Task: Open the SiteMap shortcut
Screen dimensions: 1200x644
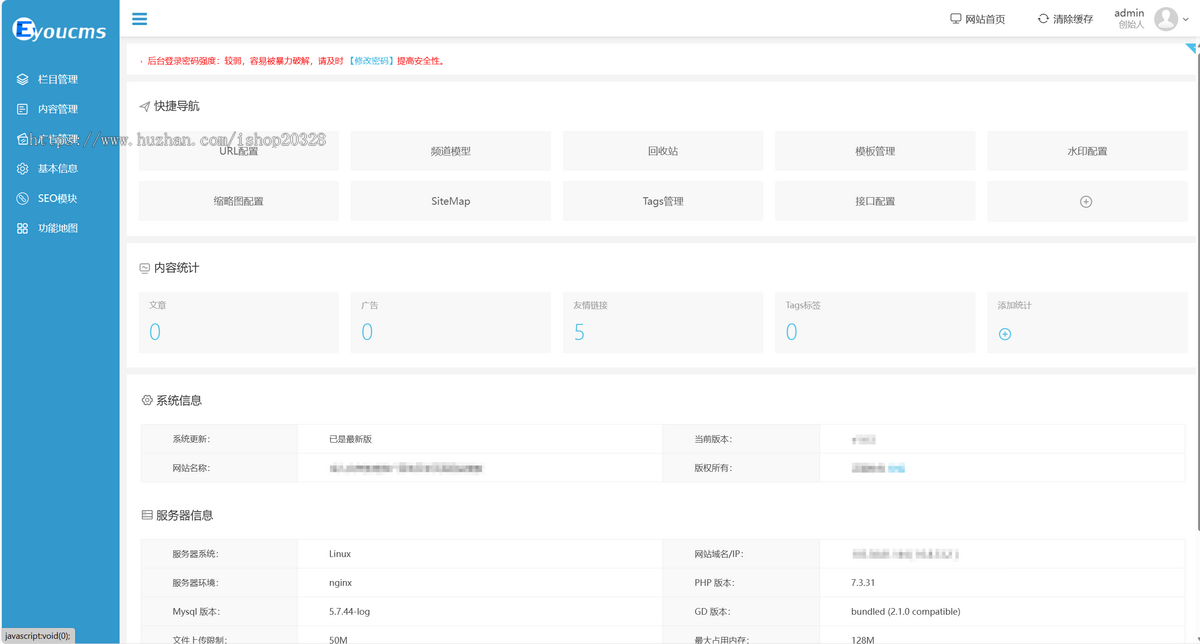Action: pos(450,201)
